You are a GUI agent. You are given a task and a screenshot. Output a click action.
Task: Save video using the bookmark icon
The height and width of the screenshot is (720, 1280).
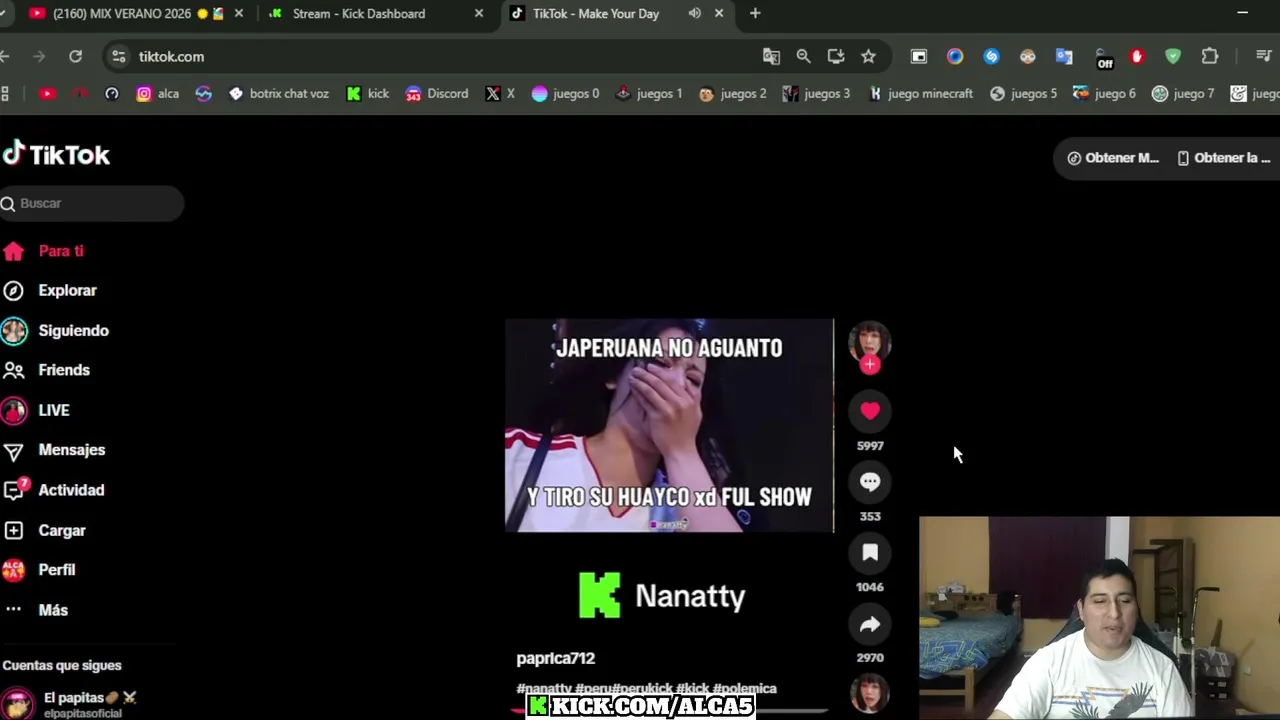coord(870,553)
